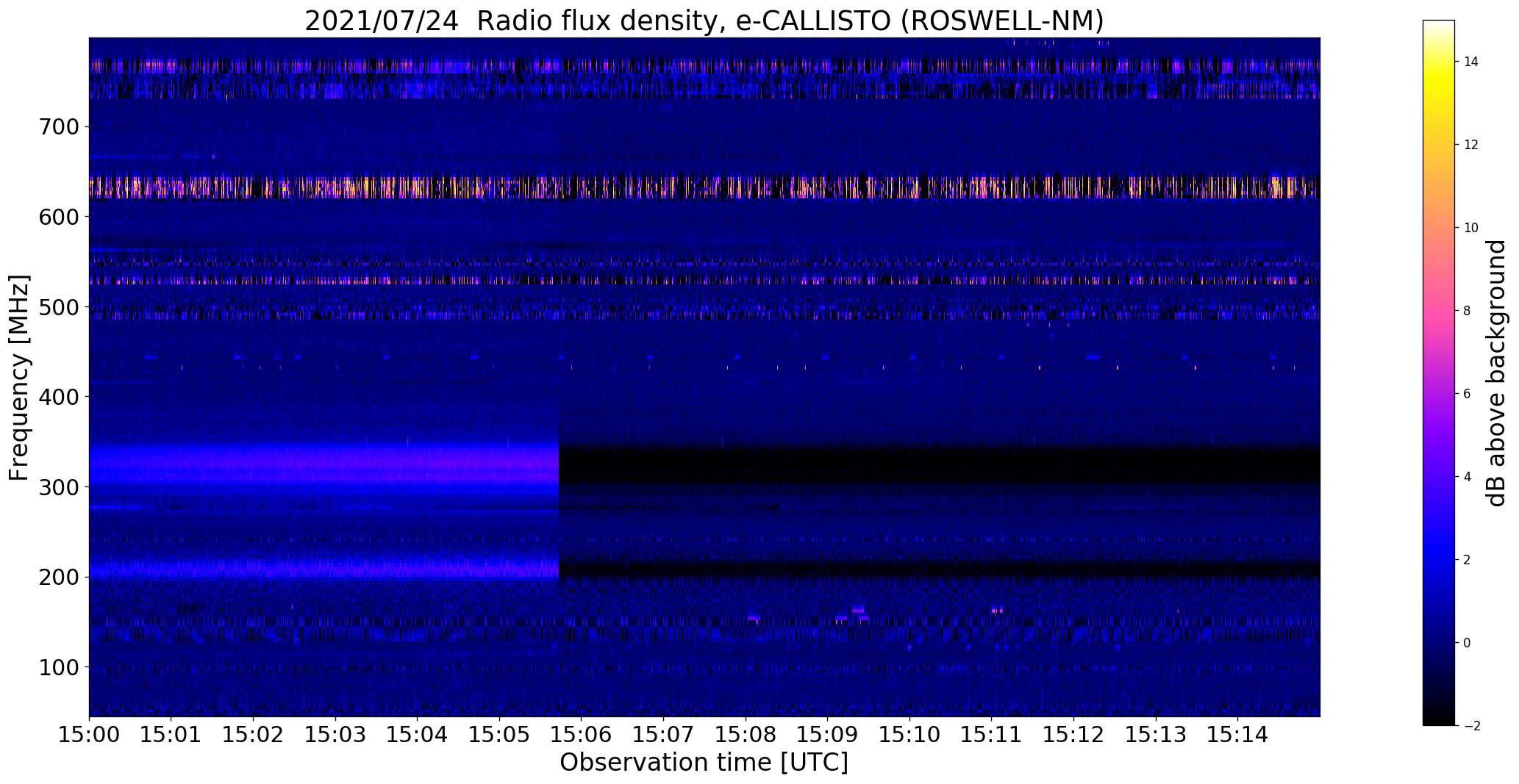This screenshot has height=784, width=1519.
Task: Click the 'Frequency [MHz]' axis label
Action: pyautogui.click(x=20, y=378)
